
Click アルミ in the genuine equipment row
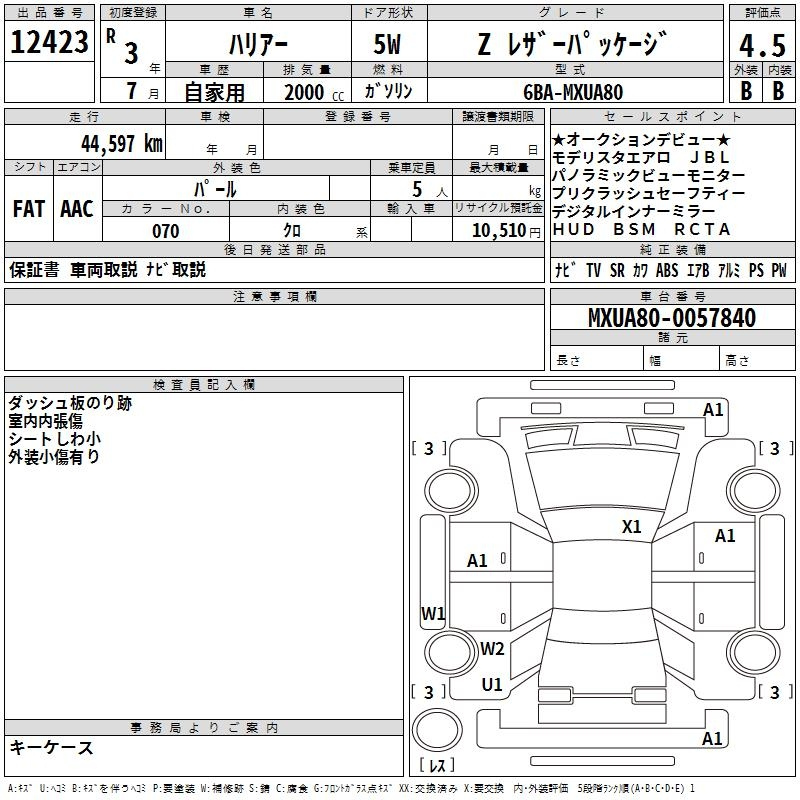pyautogui.click(x=729, y=270)
